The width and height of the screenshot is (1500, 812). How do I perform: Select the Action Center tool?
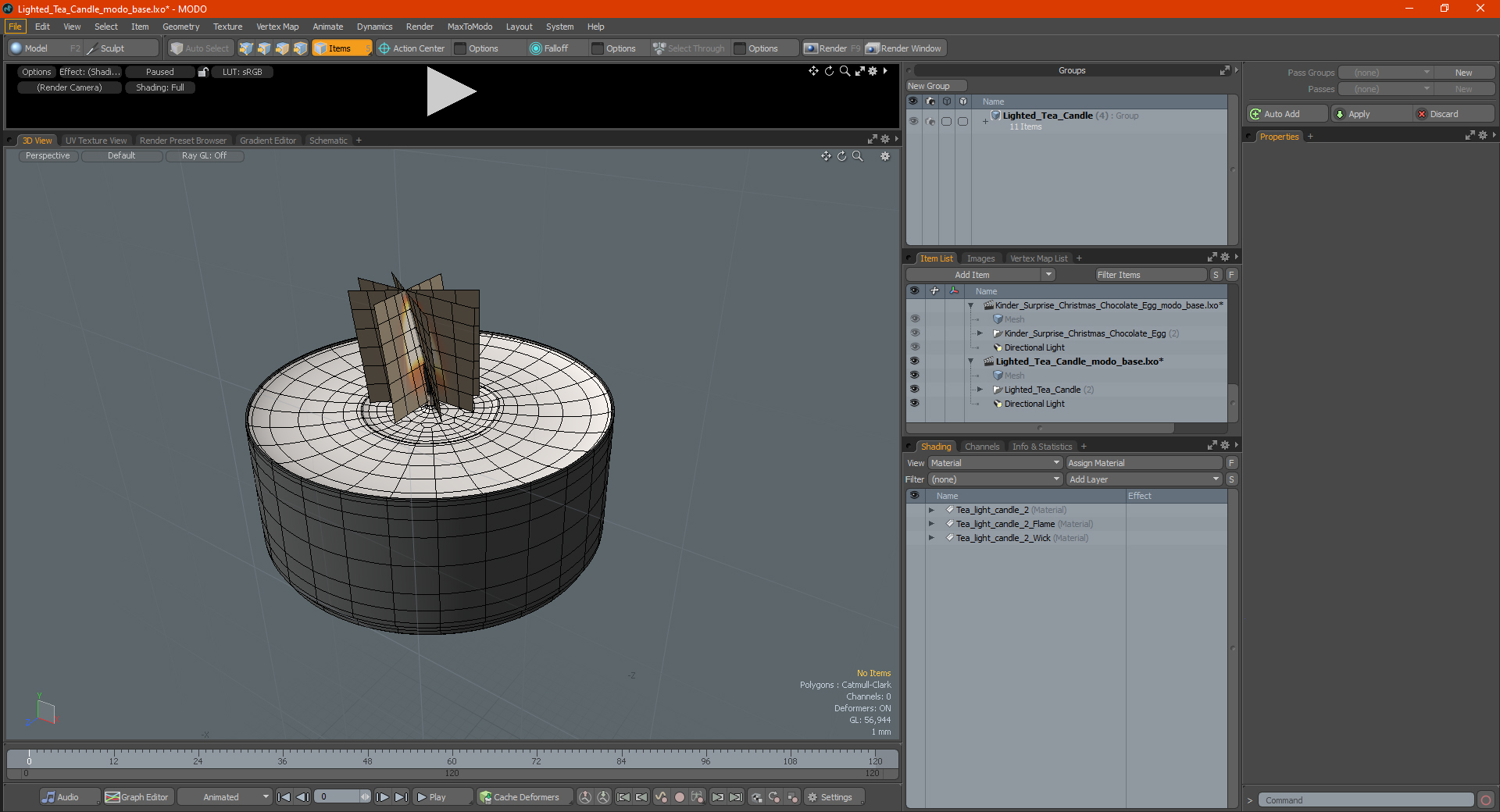tap(412, 48)
